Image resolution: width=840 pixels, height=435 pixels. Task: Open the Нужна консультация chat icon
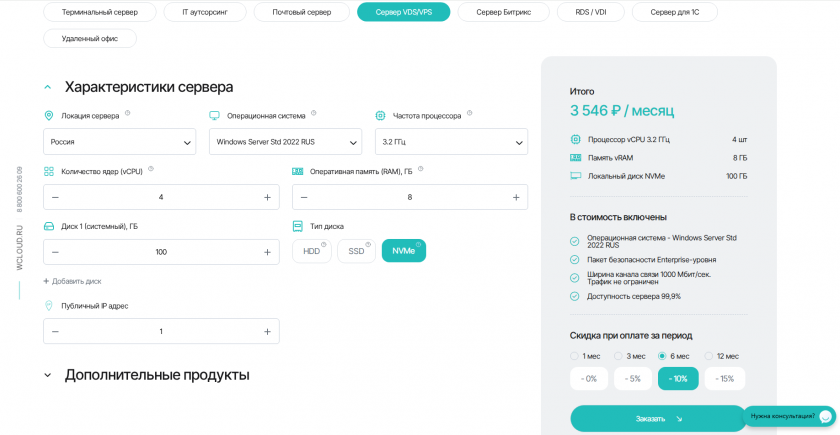pos(825,415)
